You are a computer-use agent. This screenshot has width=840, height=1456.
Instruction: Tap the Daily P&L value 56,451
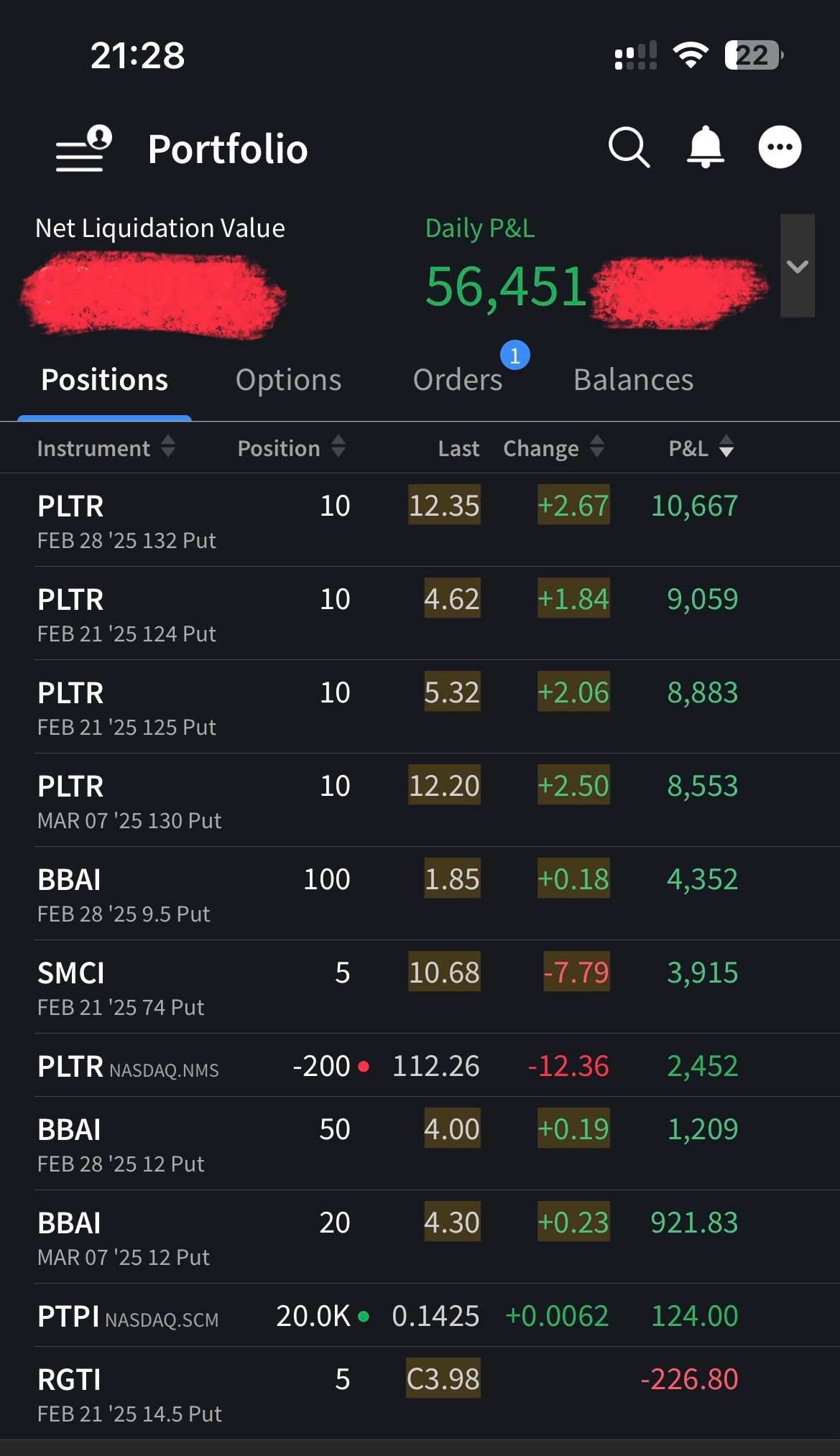click(506, 287)
